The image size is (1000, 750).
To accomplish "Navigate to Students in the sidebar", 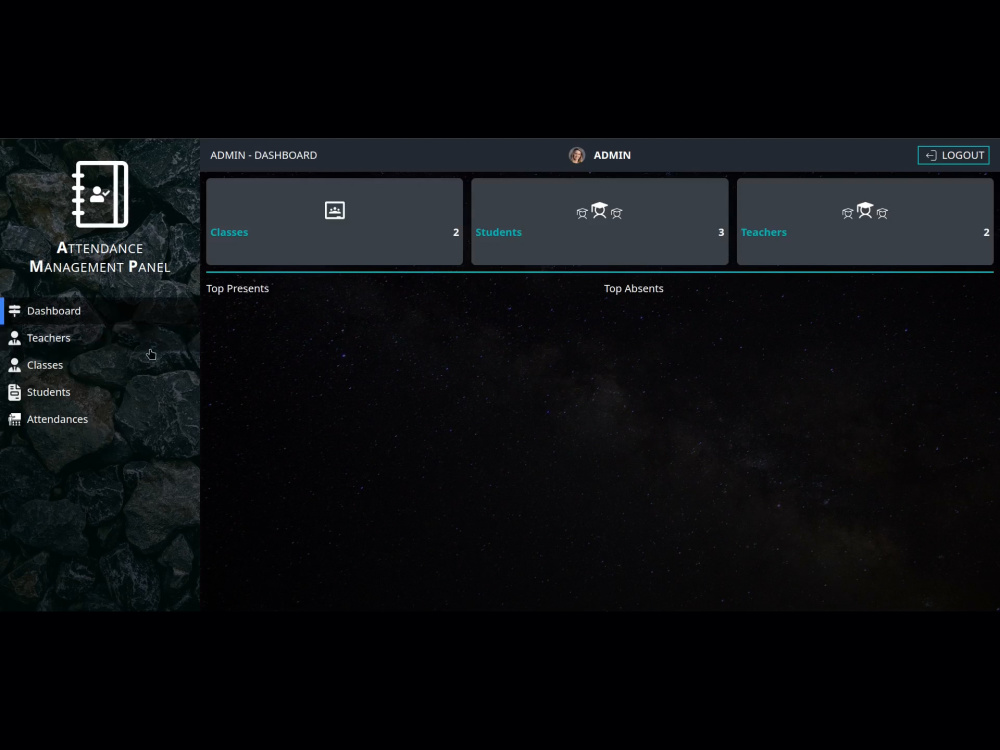I will (100, 392).
